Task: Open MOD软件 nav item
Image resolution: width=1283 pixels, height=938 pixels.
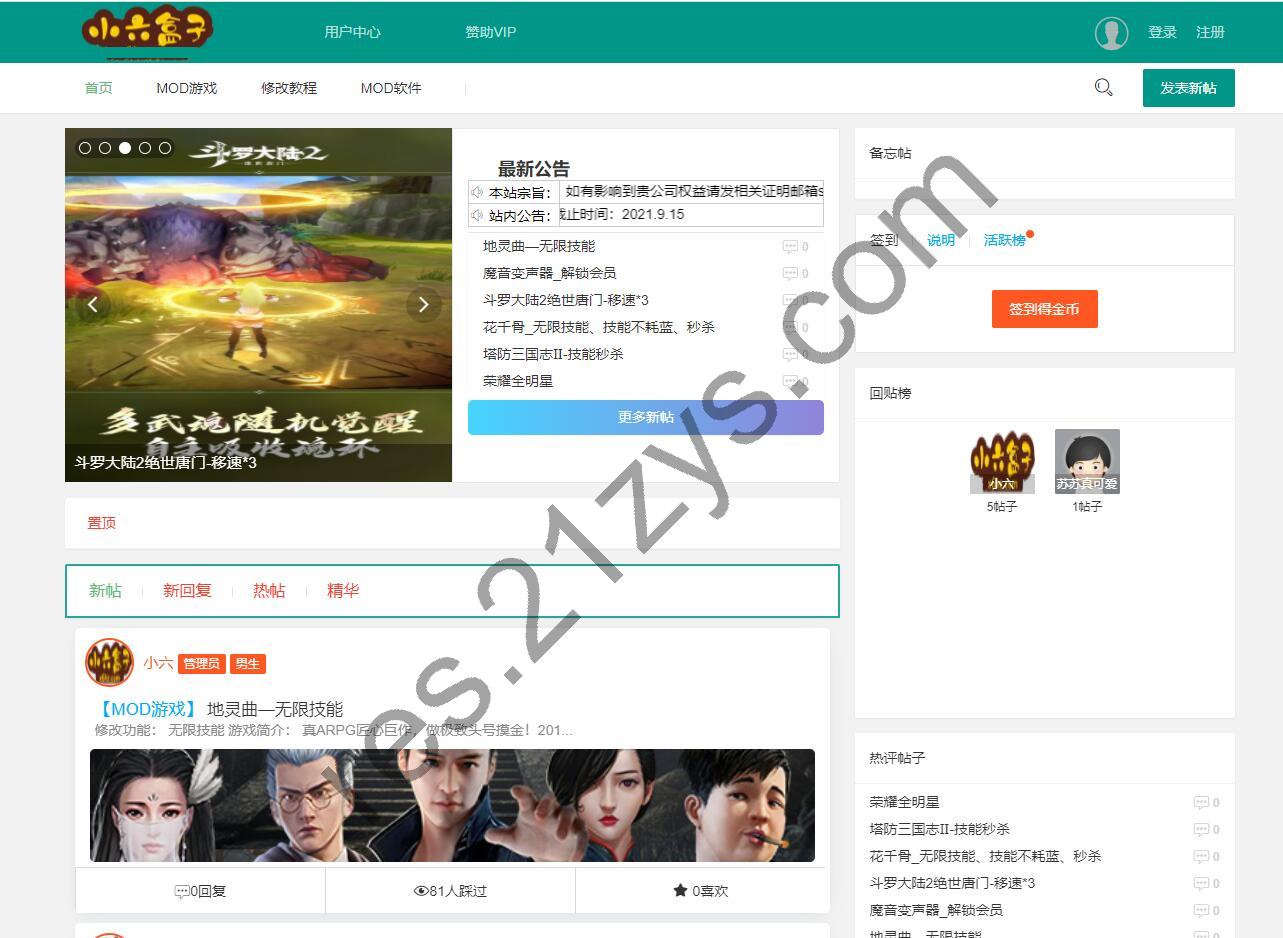Action: tap(391, 88)
